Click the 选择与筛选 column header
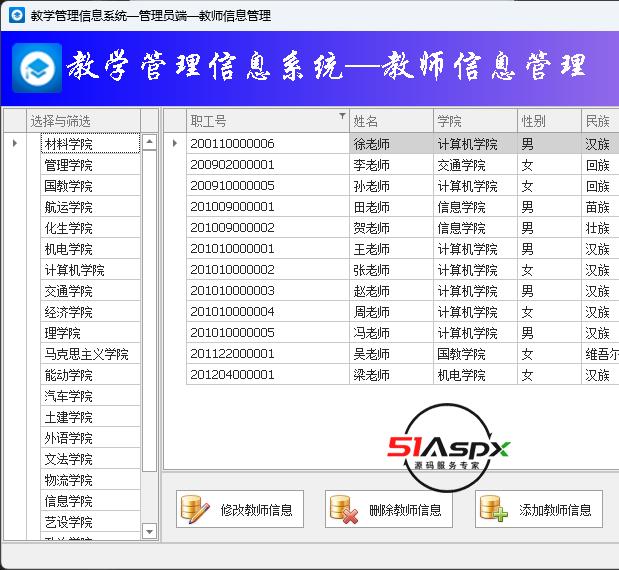This screenshot has width=619, height=570. (x=83, y=121)
